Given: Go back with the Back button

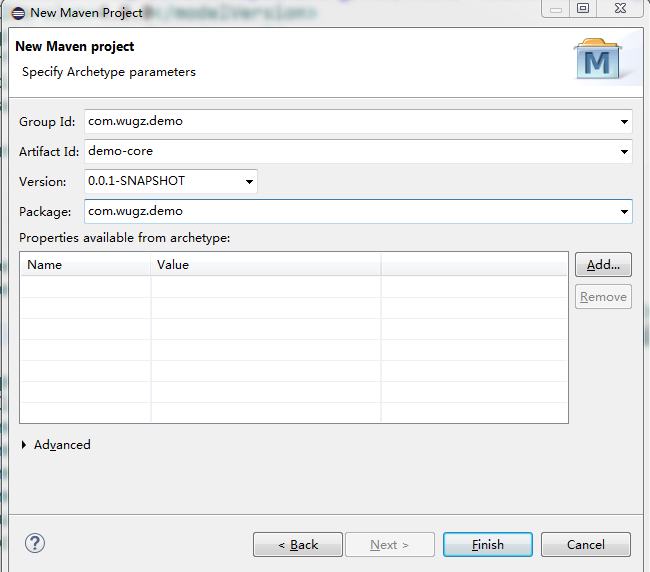Looking at the screenshot, I should click(298, 545).
